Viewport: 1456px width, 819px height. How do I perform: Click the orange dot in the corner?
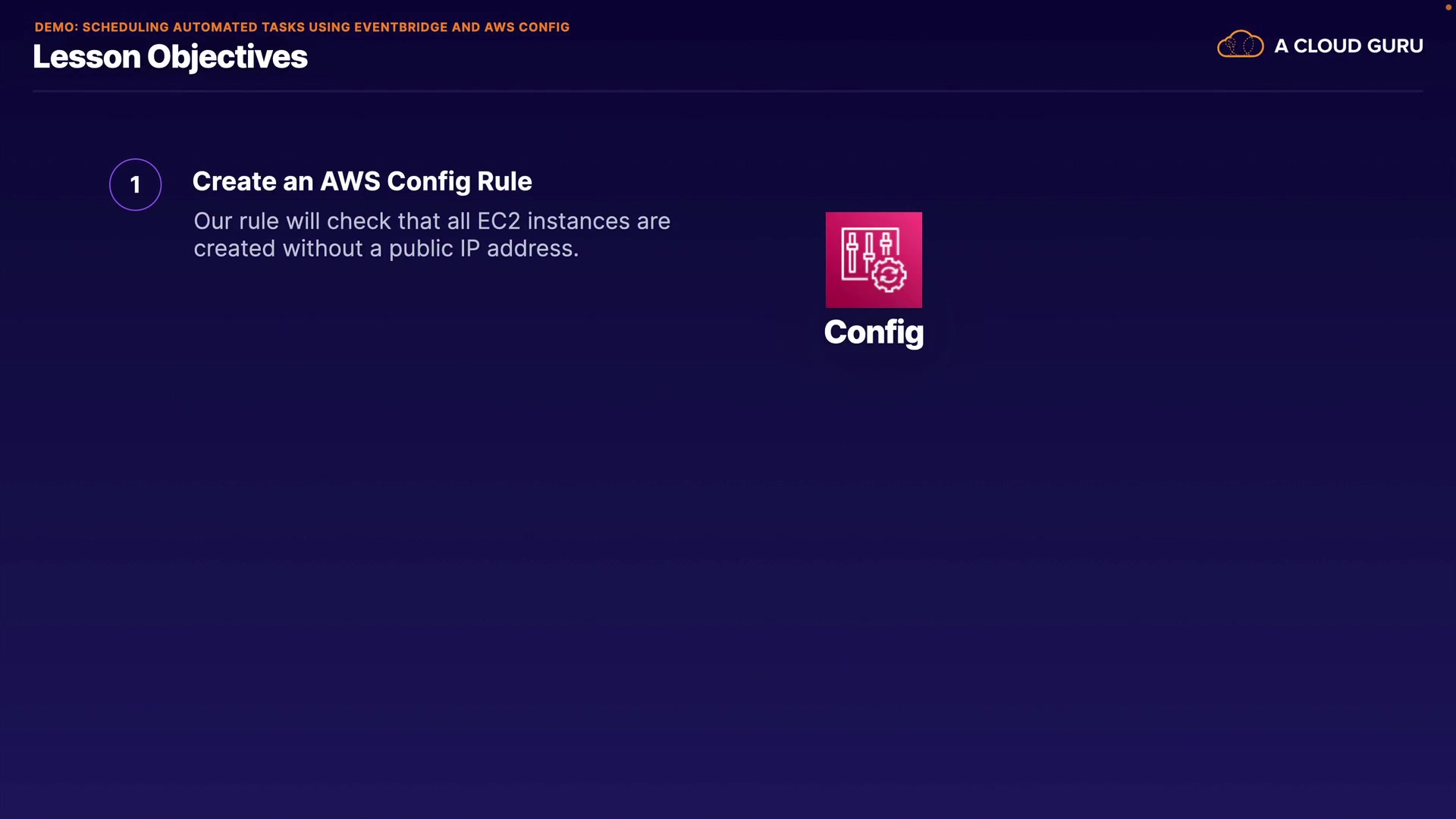point(1448,7)
